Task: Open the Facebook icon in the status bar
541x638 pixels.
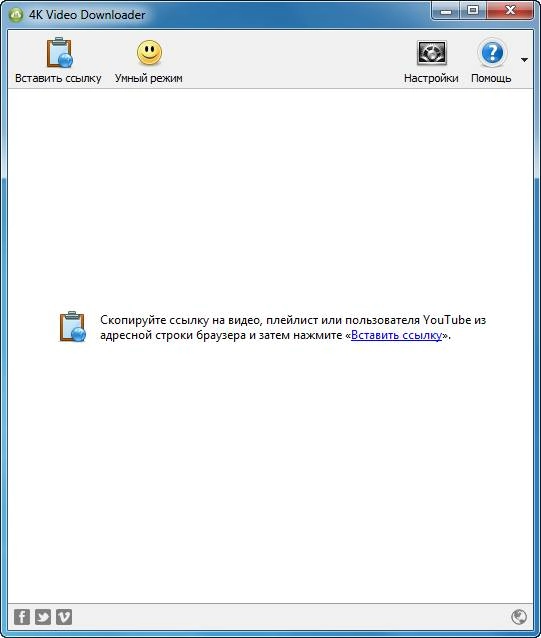Action: [22, 617]
